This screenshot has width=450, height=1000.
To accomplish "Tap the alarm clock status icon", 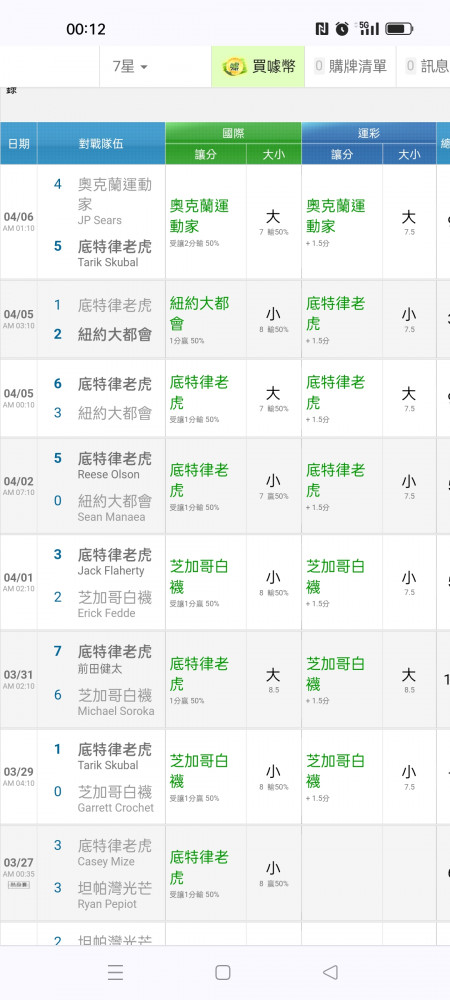I will 342,29.
